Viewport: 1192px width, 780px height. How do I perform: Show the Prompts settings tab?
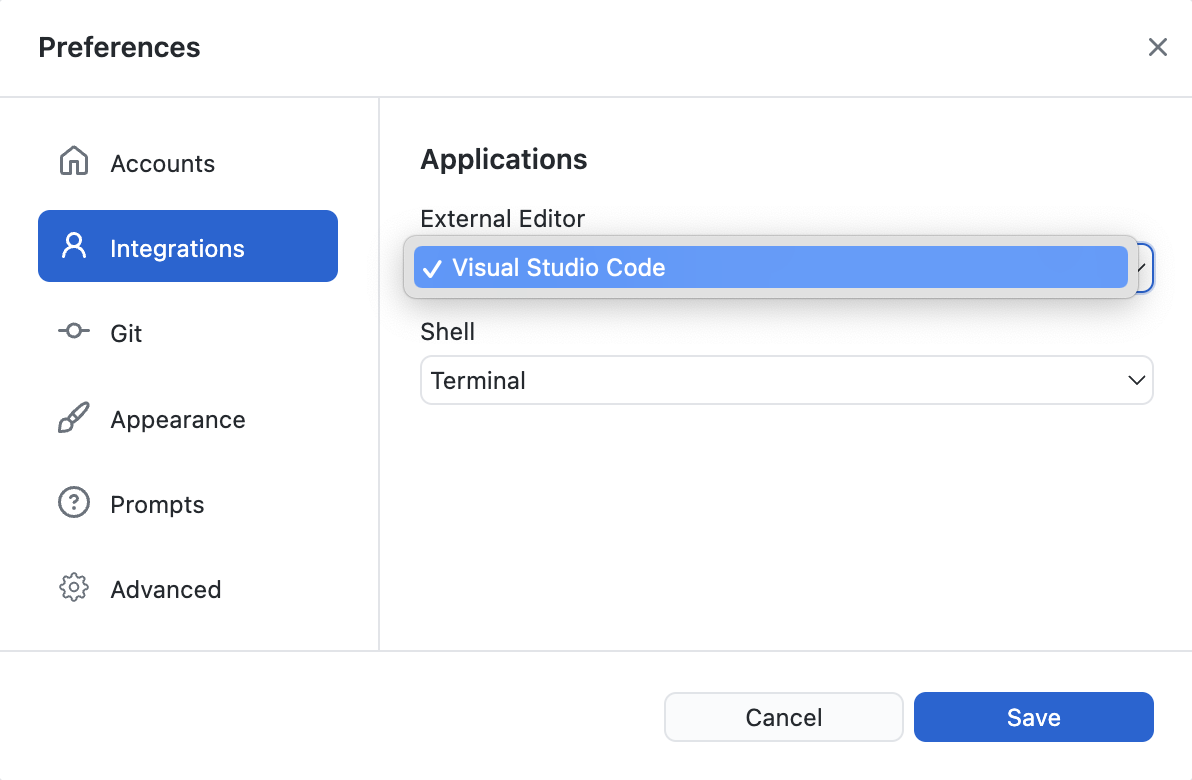[188, 503]
